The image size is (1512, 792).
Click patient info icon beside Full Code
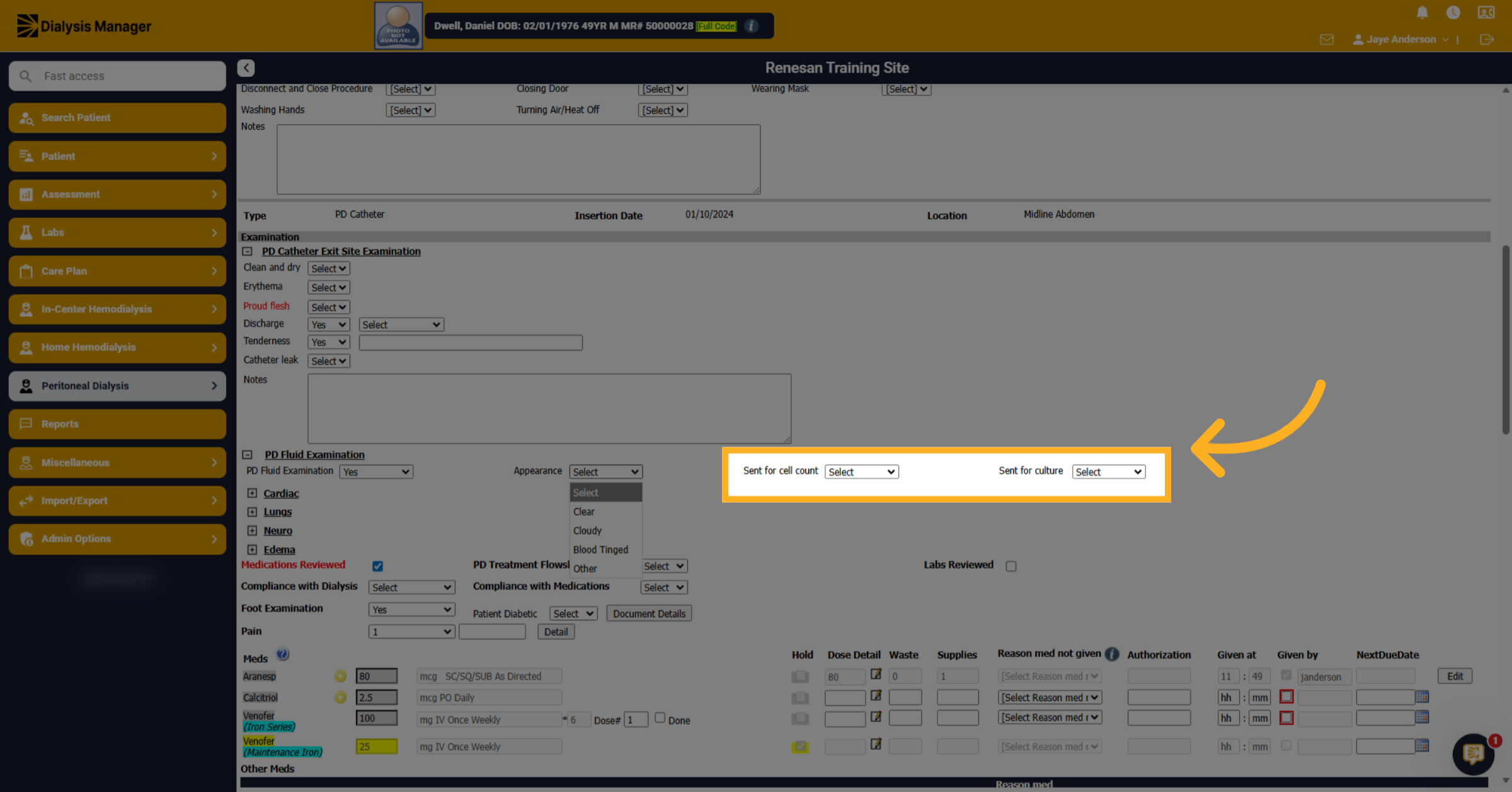tap(751, 26)
